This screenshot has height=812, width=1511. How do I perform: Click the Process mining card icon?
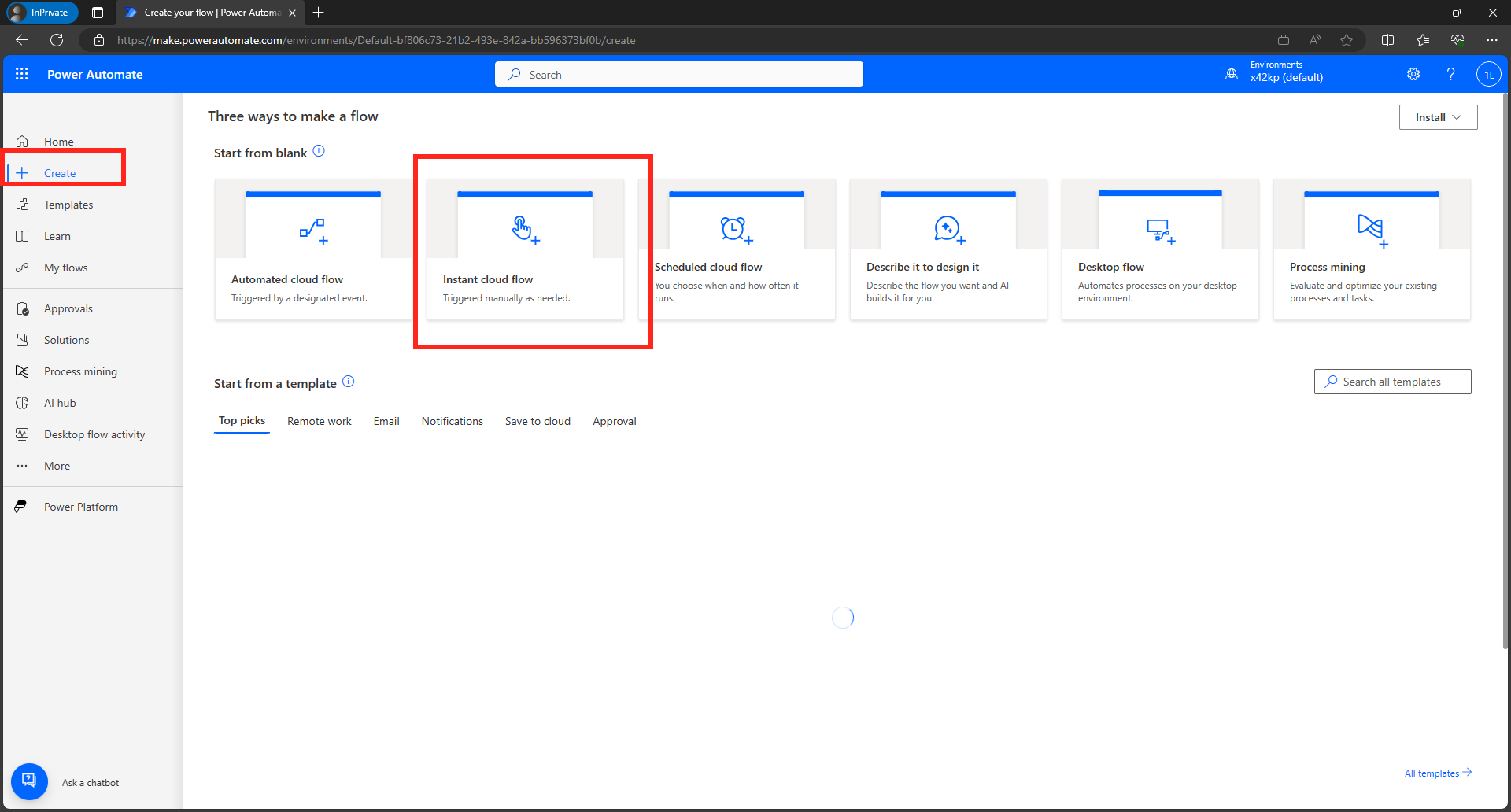[1372, 230]
